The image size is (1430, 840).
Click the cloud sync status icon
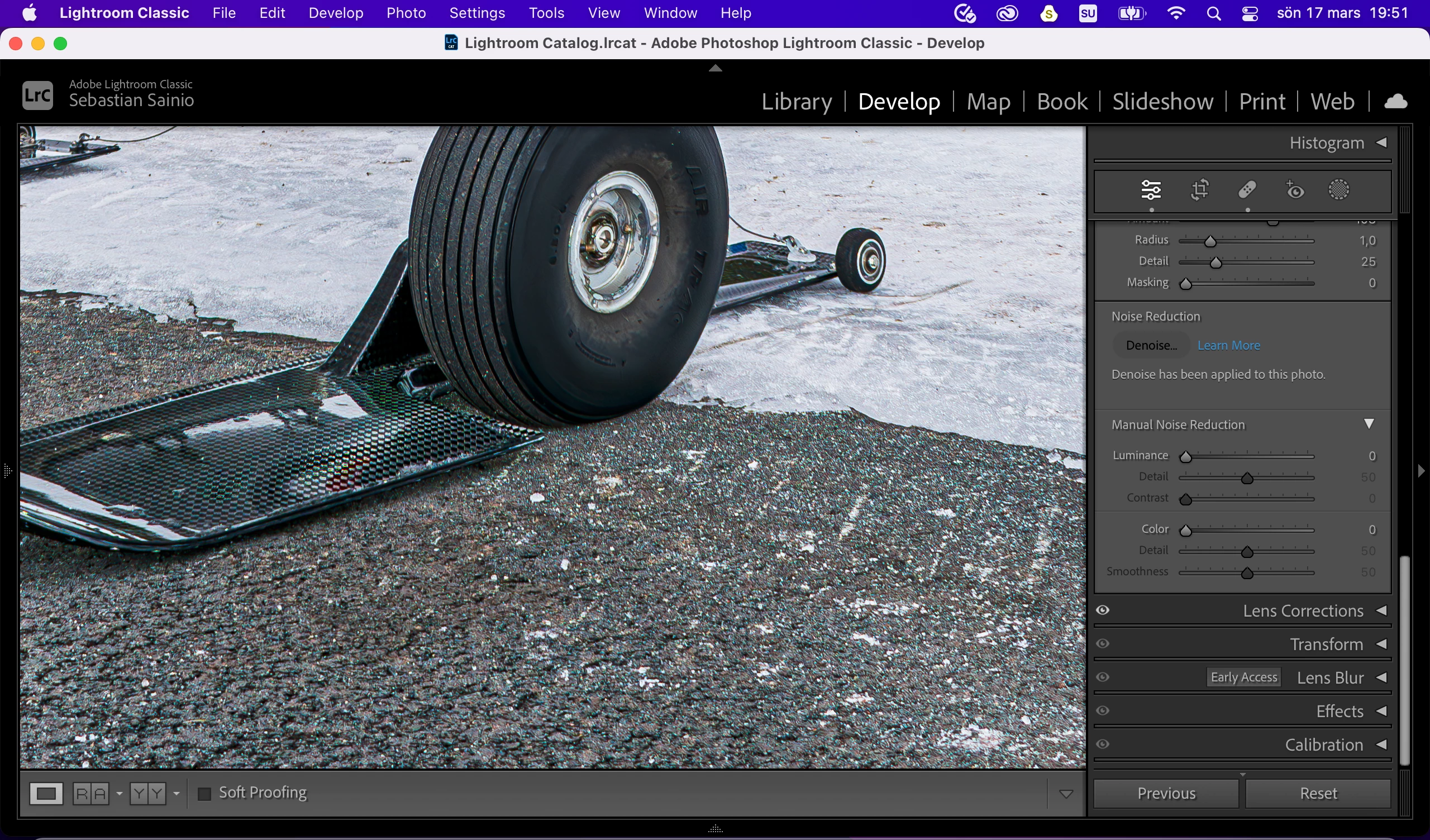[1395, 102]
